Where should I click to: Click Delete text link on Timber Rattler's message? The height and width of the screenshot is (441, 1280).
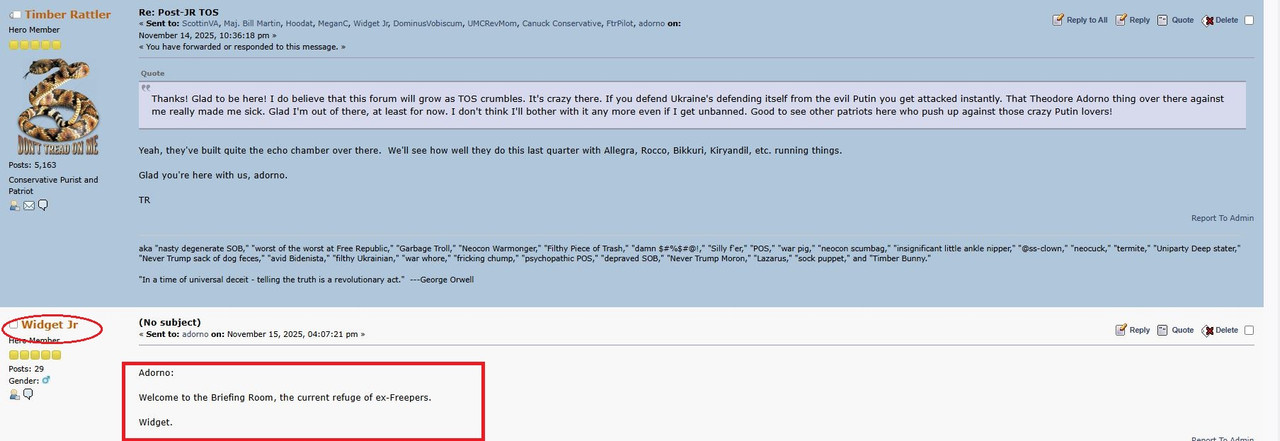coord(1227,20)
